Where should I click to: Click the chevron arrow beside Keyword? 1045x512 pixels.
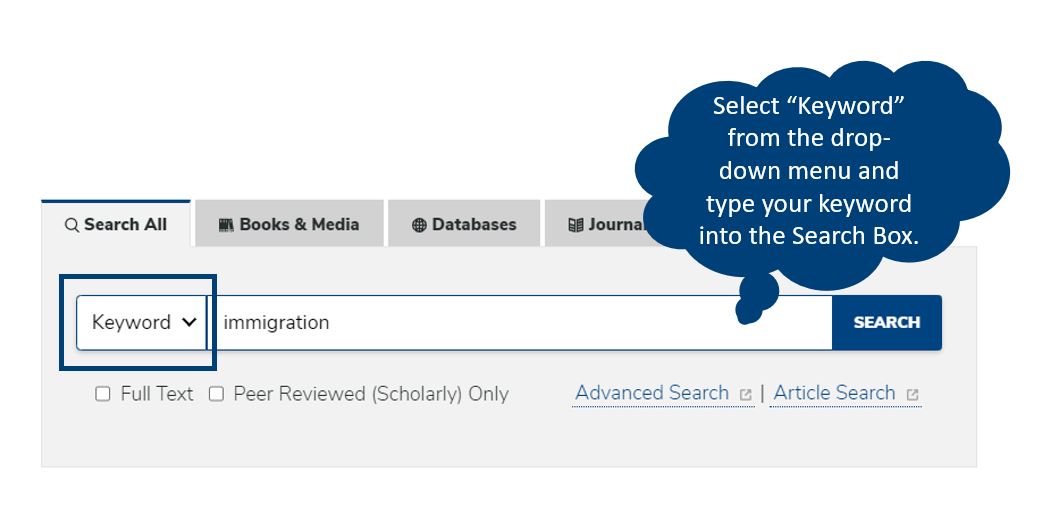pos(189,322)
